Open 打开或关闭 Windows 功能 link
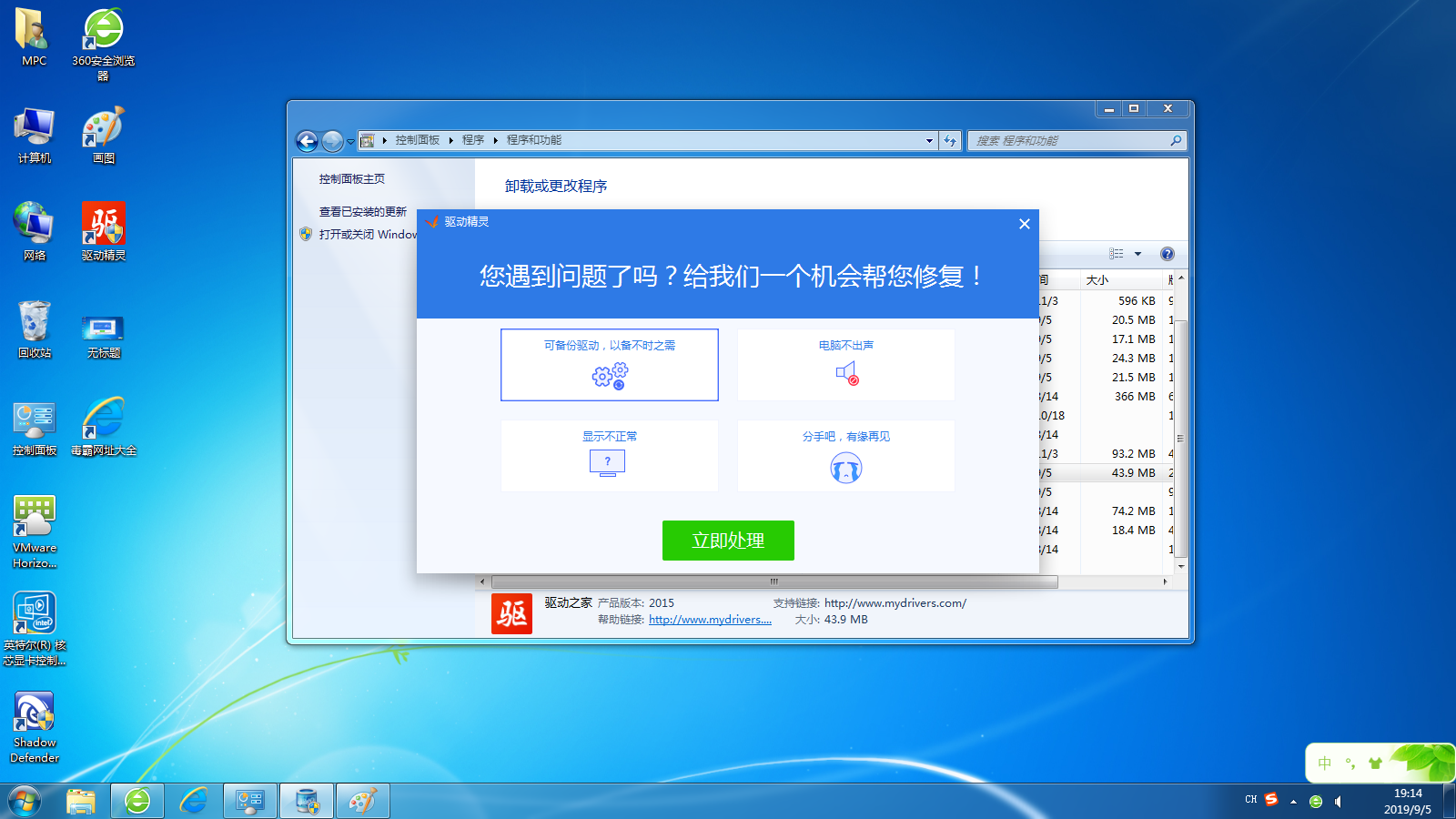1456x819 pixels. tap(368, 235)
